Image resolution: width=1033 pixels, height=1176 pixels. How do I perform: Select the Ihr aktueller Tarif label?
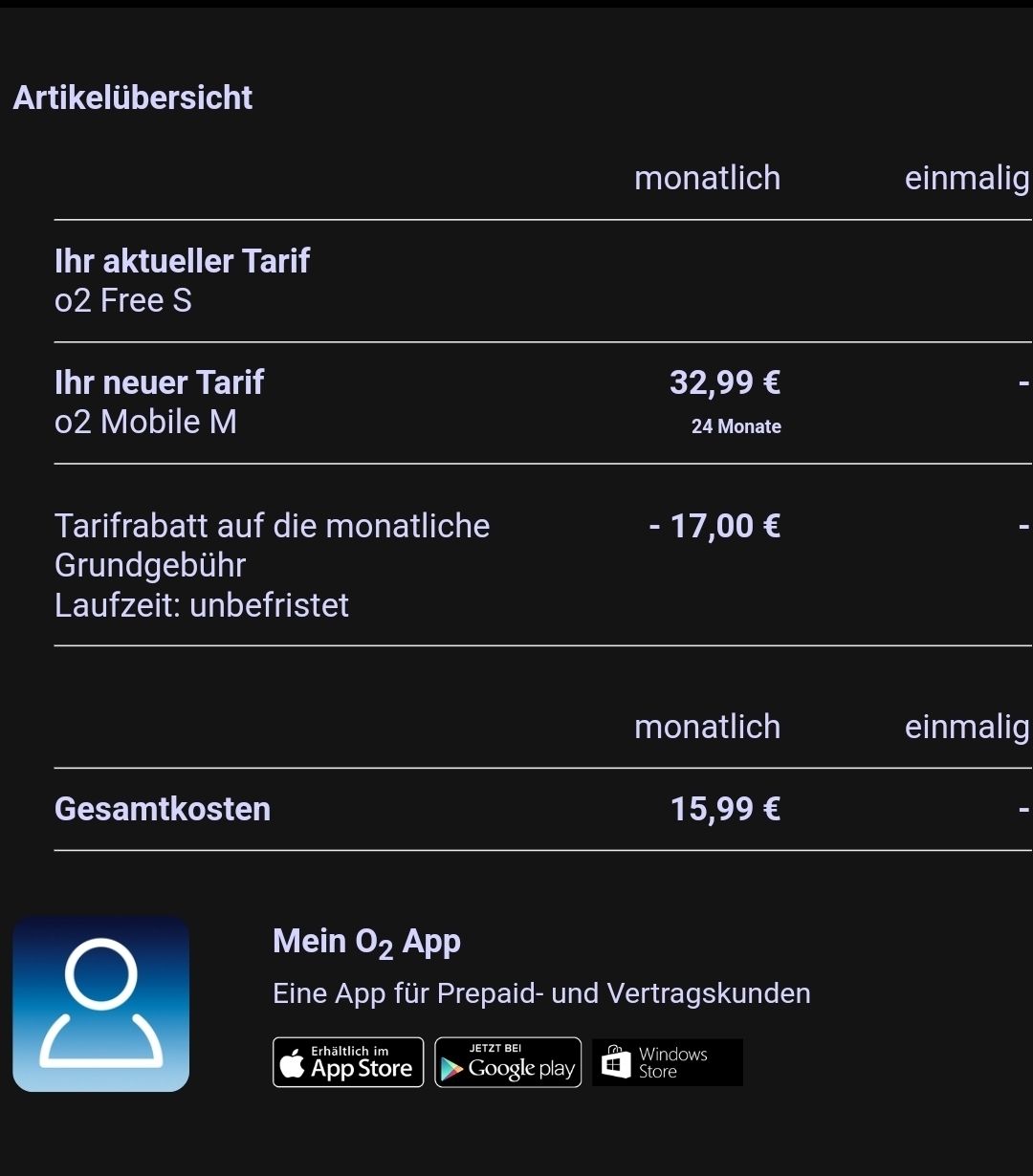182,261
